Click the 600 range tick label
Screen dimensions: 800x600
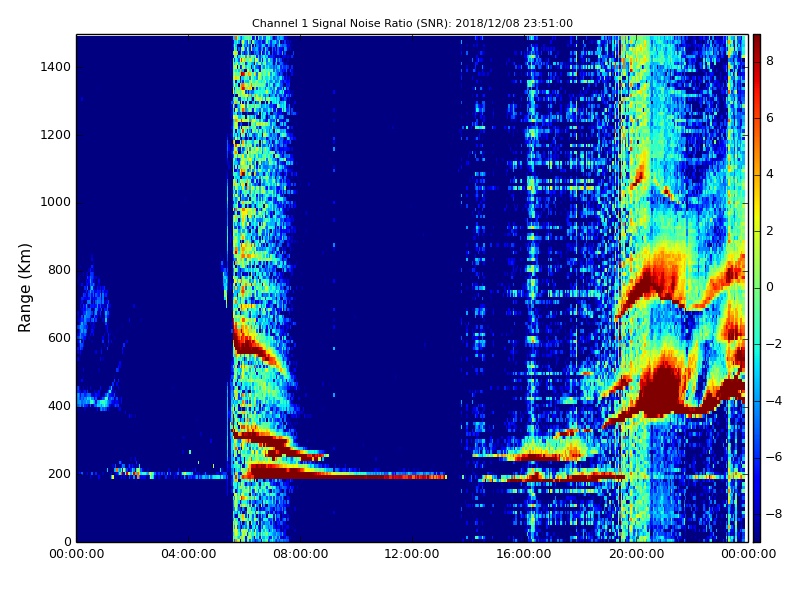pyautogui.click(x=59, y=338)
